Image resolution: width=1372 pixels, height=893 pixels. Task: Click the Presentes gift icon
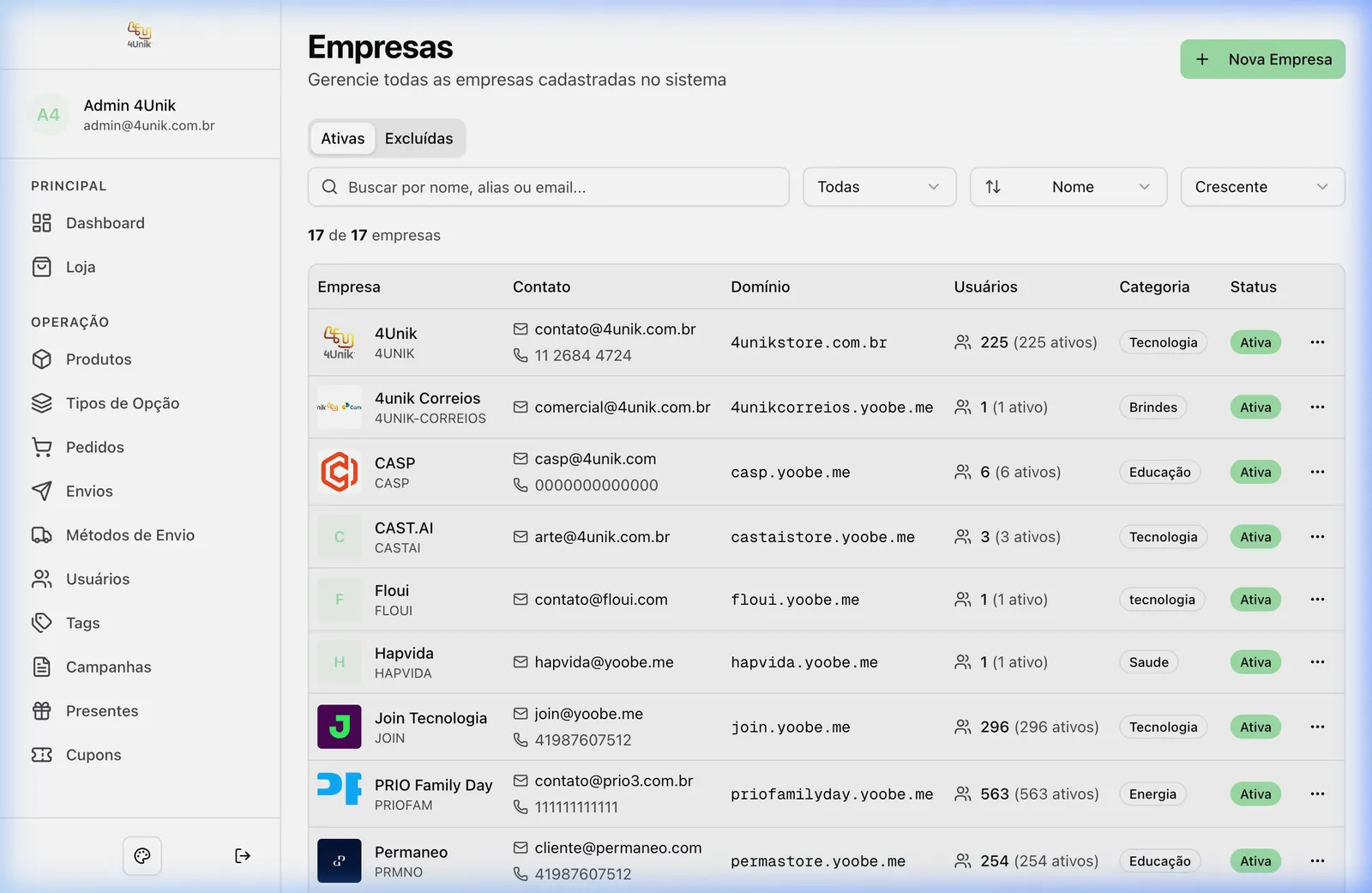coord(42,710)
